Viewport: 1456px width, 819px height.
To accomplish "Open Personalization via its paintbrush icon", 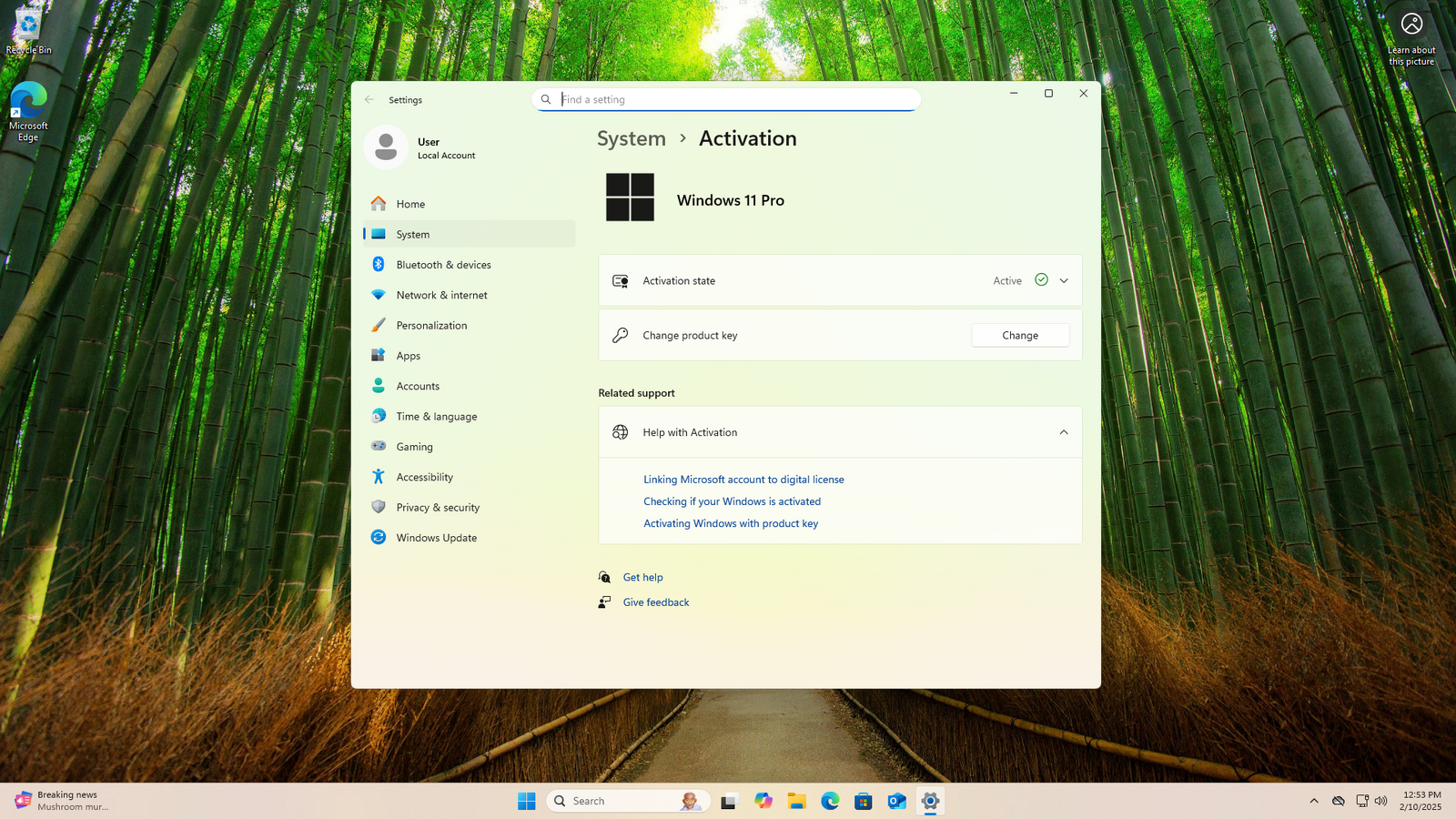I will click(379, 326).
